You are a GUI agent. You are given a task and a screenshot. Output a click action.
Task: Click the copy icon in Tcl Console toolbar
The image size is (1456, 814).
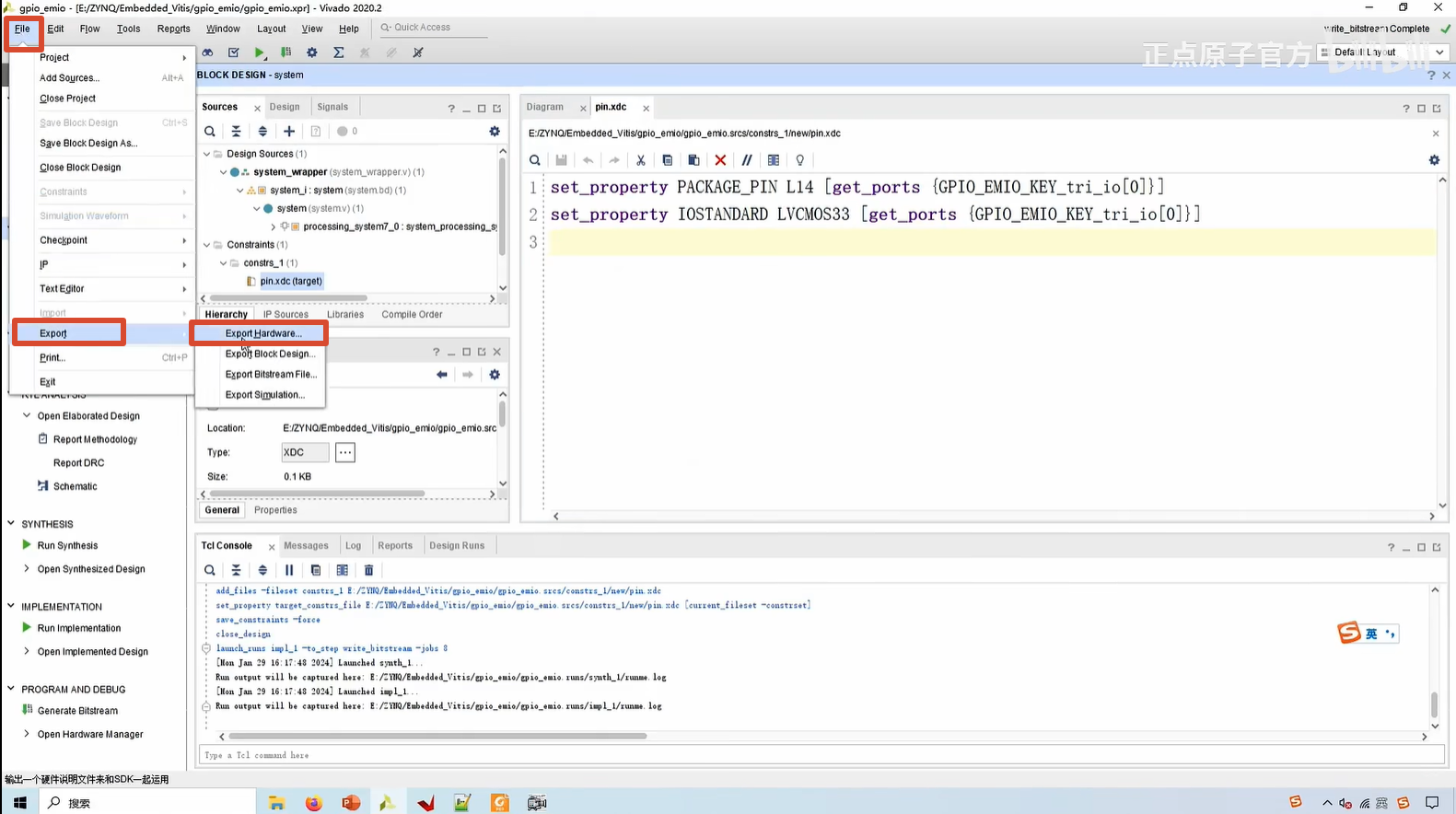point(316,570)
